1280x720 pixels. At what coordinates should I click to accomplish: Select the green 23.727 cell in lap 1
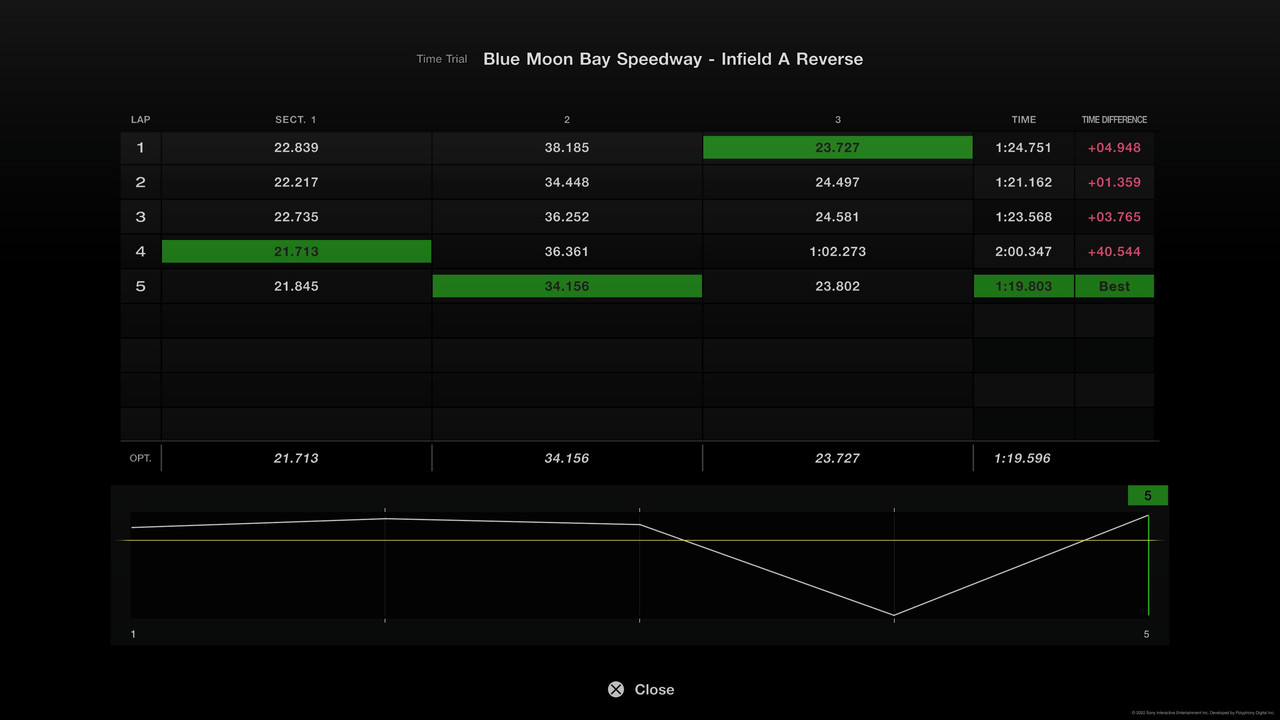click(838, 148)
